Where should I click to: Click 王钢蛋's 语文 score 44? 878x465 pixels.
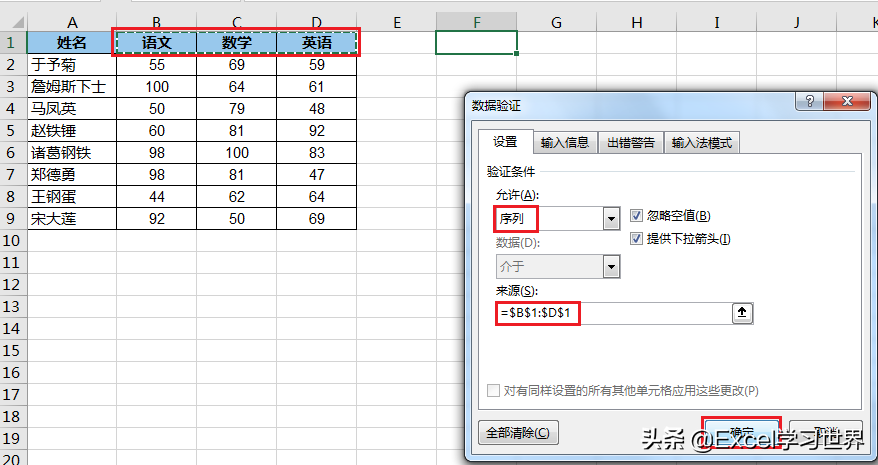[156, 197]
